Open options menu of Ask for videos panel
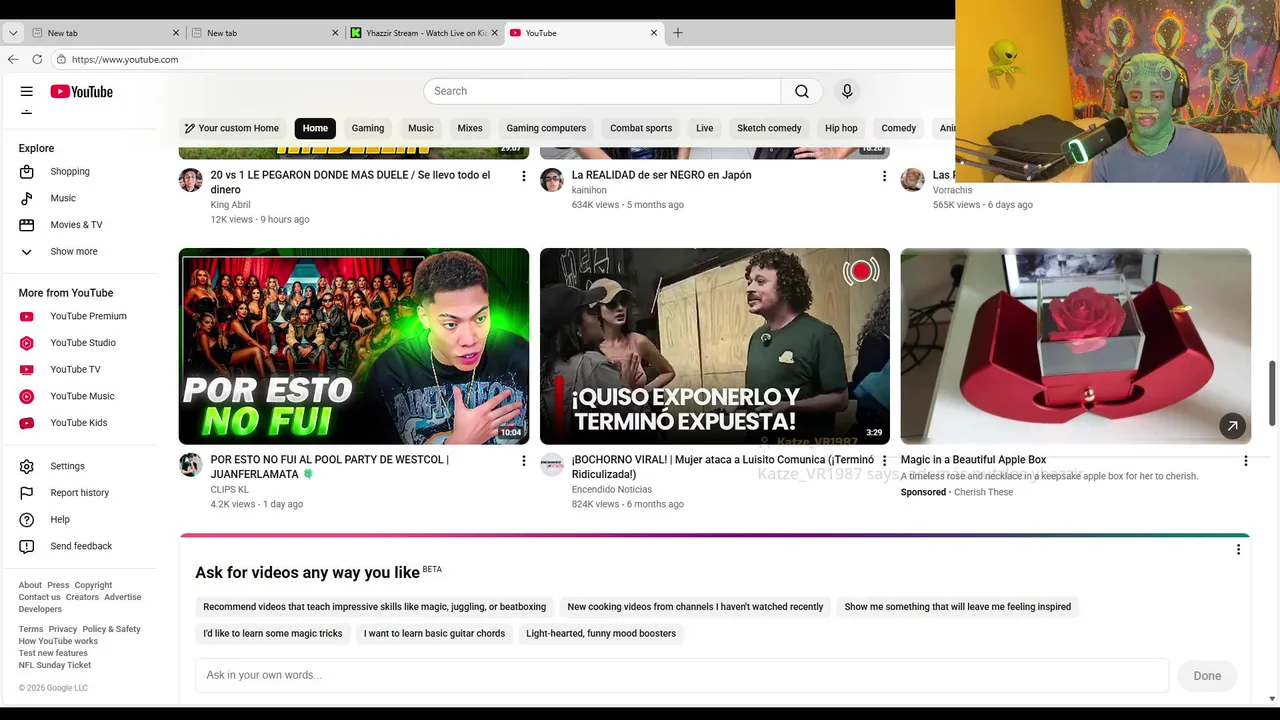Screen dimensions: 1280x720 (x=1238, y=549)
